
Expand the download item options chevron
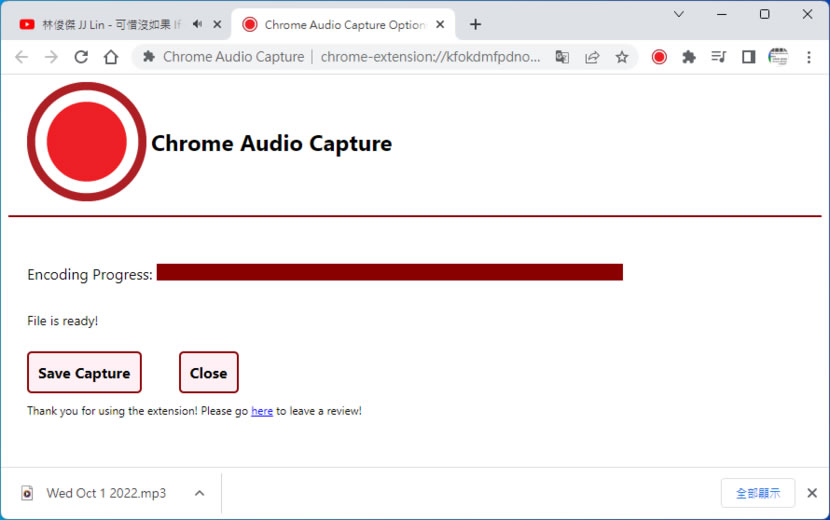tap(200, 493)
